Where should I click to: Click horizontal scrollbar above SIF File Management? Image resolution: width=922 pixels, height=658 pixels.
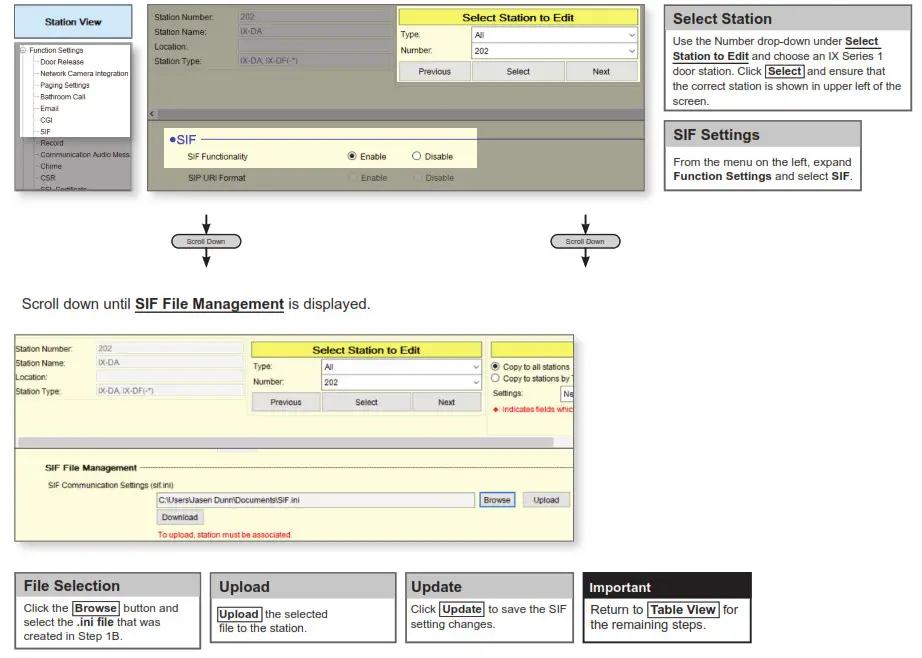(x=285, y=442)
